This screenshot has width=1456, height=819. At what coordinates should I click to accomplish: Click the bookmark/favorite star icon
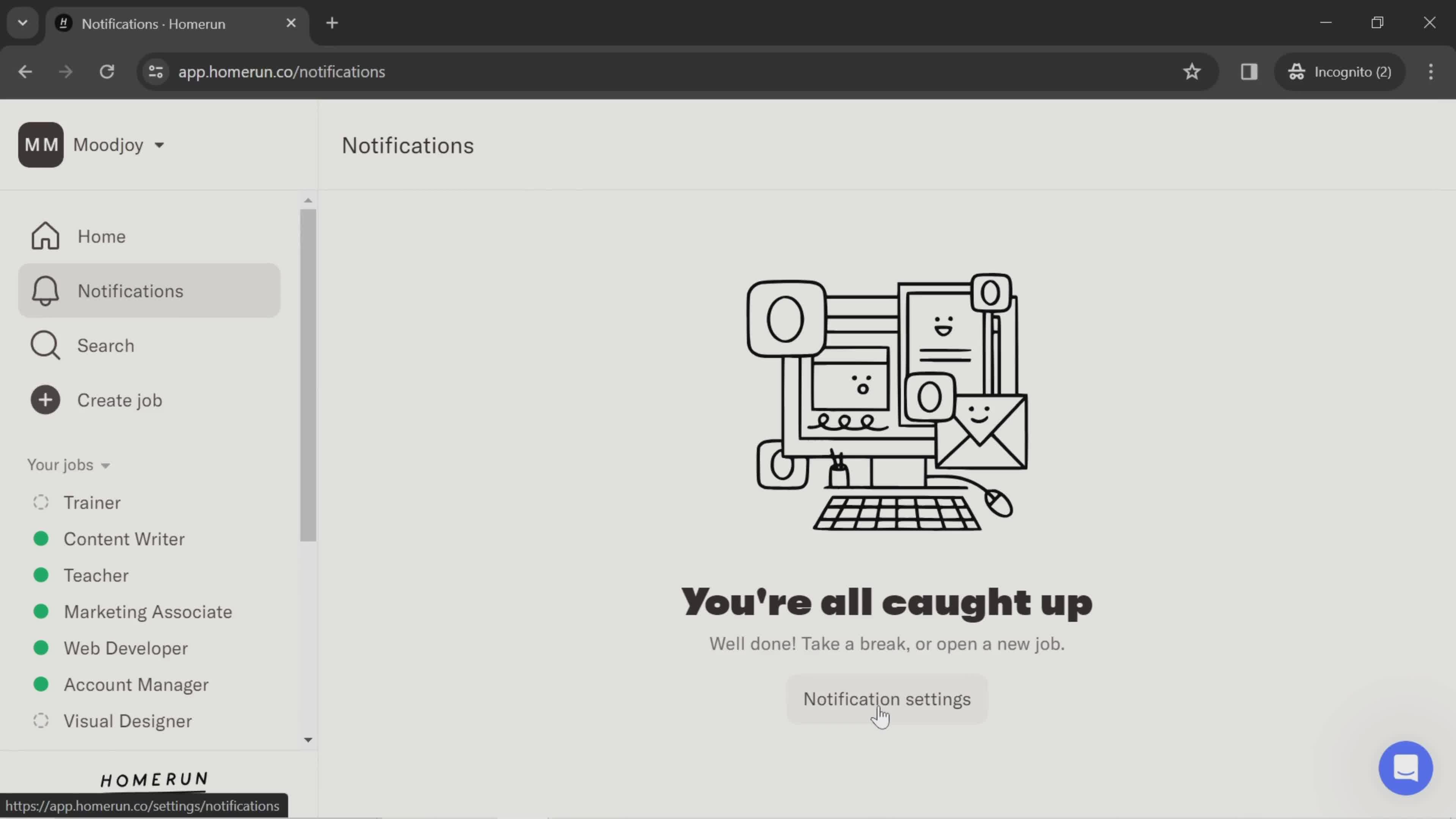1193,71
